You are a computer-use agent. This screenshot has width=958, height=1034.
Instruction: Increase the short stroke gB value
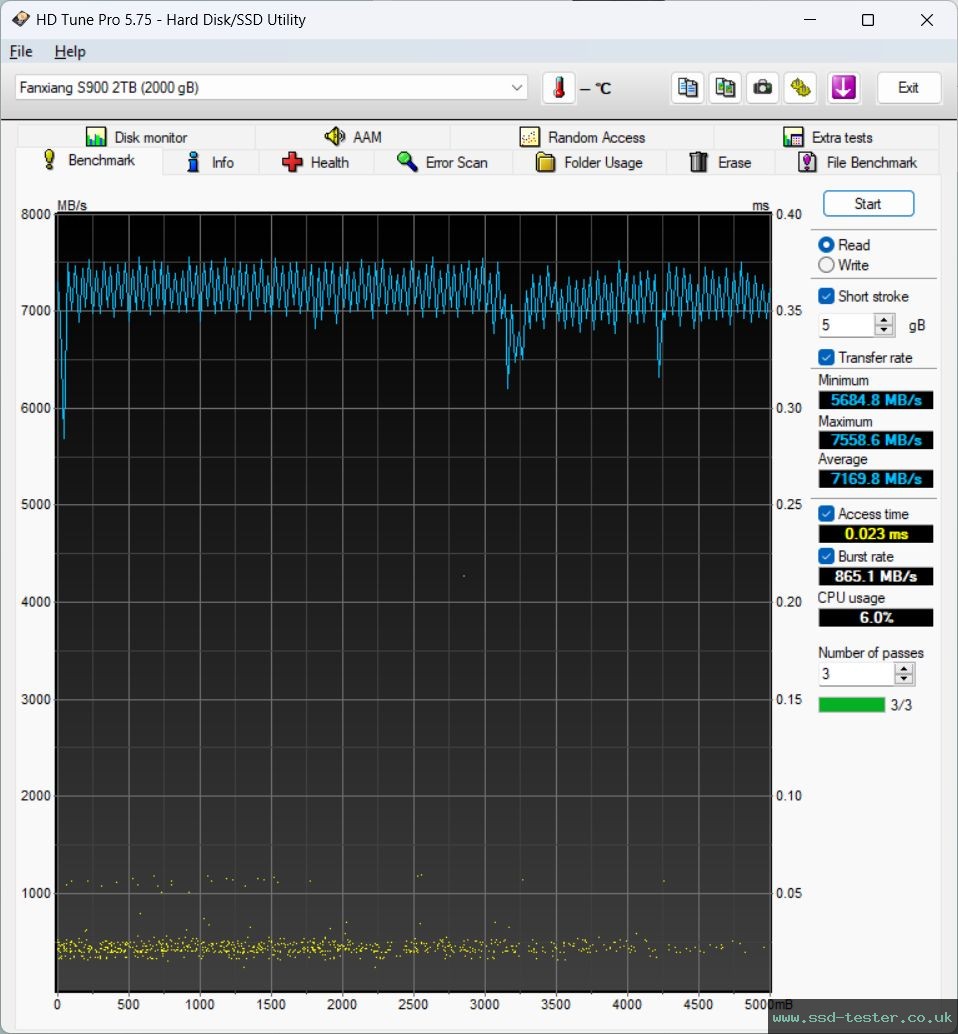coord(884,319)
